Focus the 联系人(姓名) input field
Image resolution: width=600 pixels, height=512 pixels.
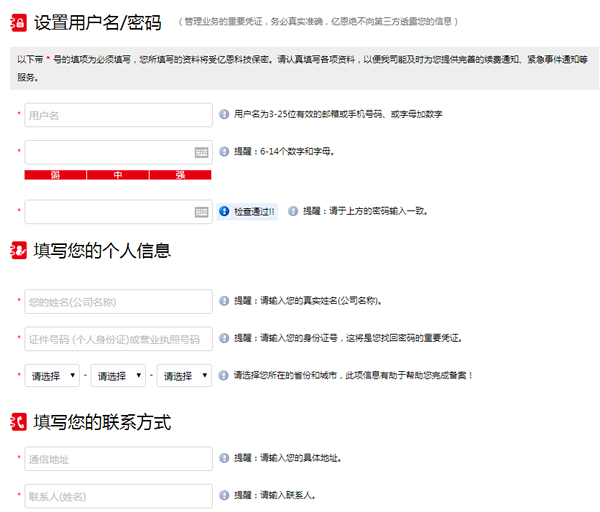119,496
